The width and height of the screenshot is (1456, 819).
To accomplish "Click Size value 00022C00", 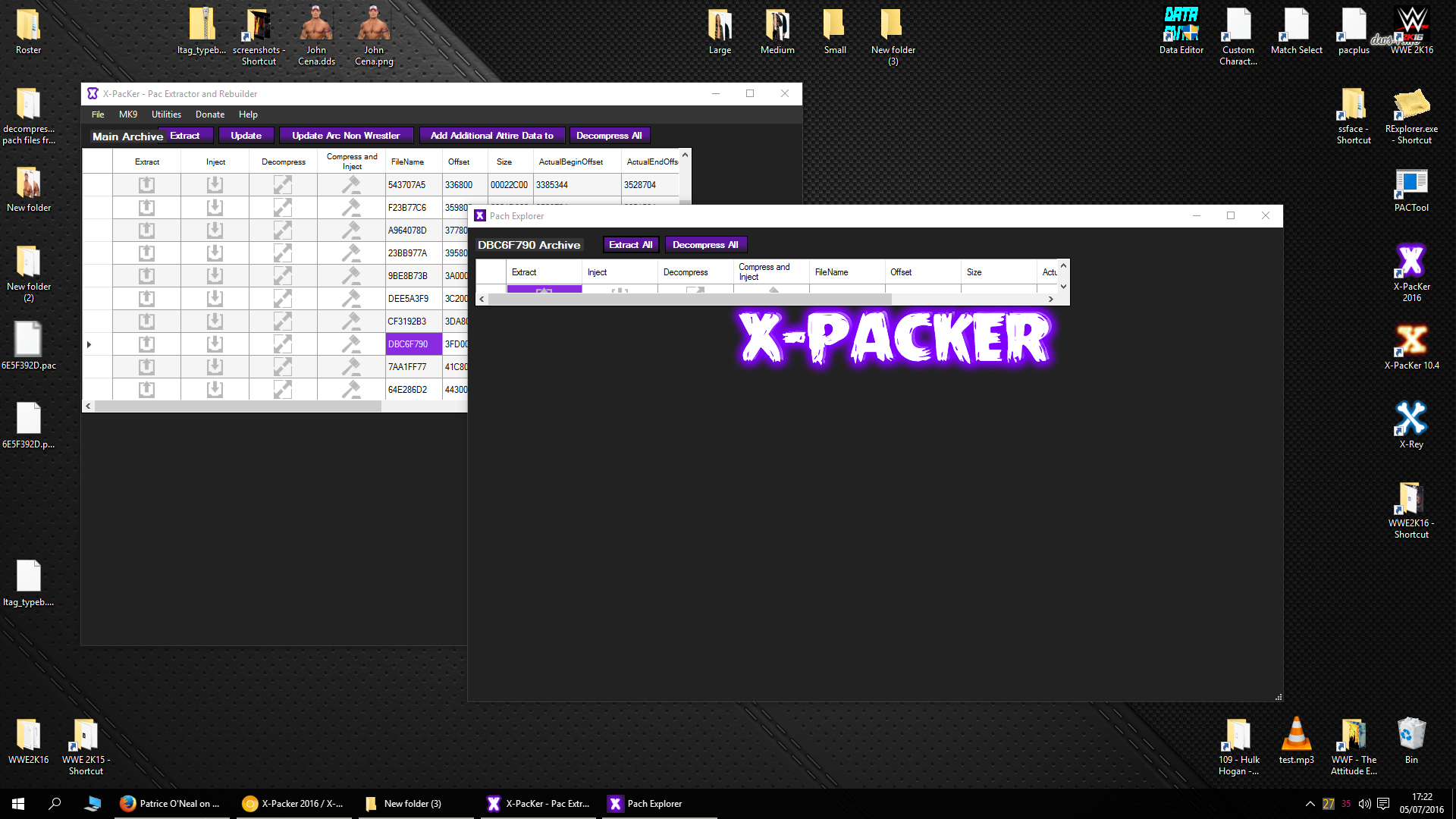I will [x=510, y=184].
